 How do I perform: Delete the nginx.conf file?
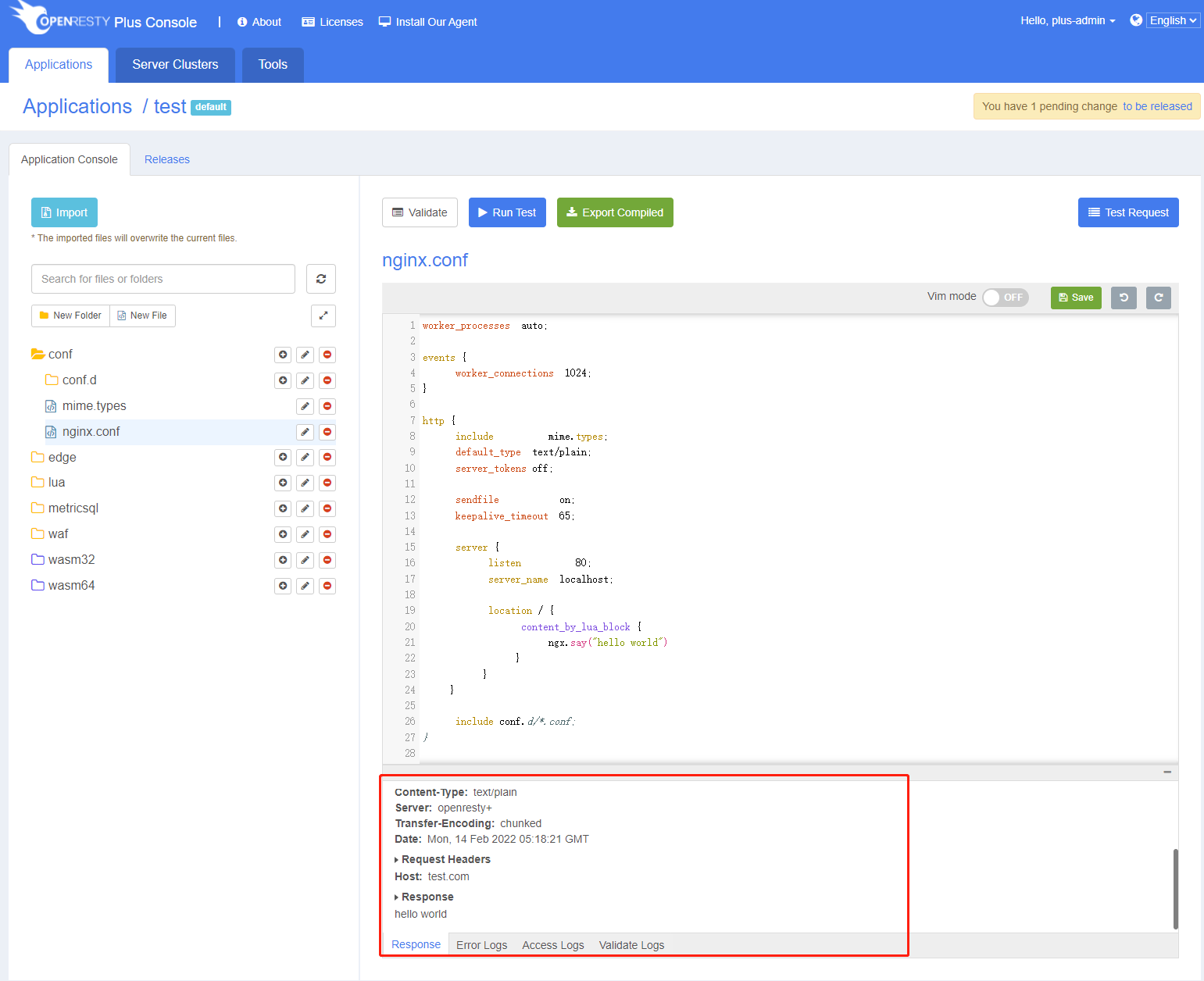327,432
